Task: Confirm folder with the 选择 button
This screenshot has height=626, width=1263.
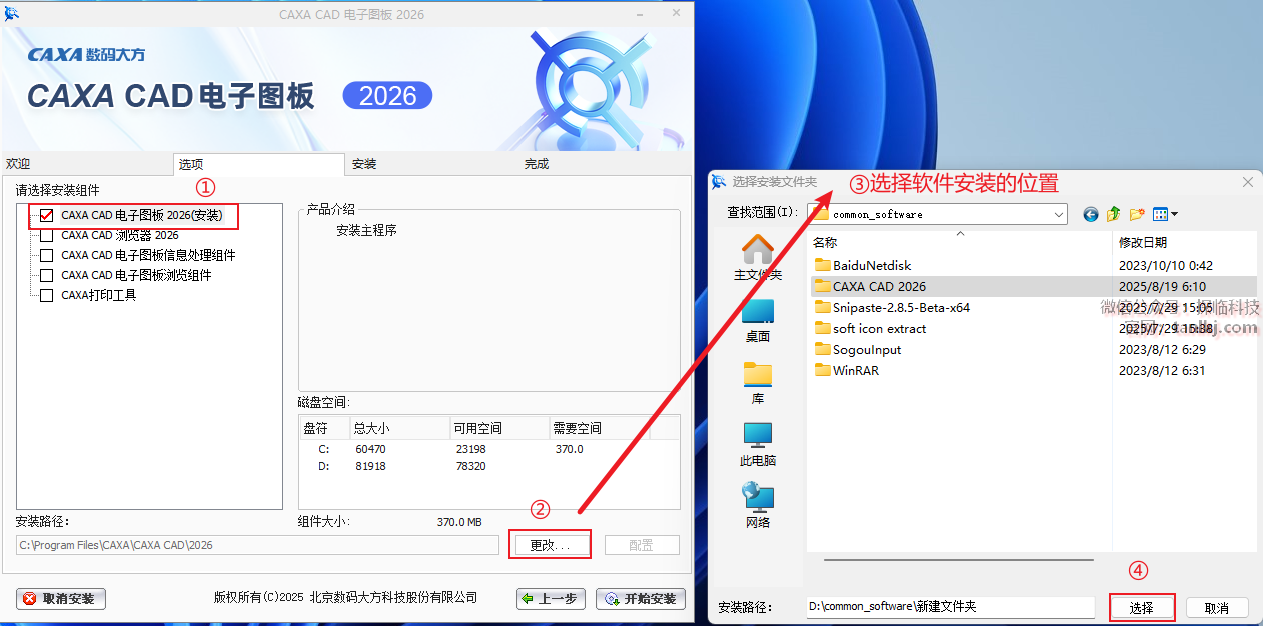Action: pos(1142,608)
